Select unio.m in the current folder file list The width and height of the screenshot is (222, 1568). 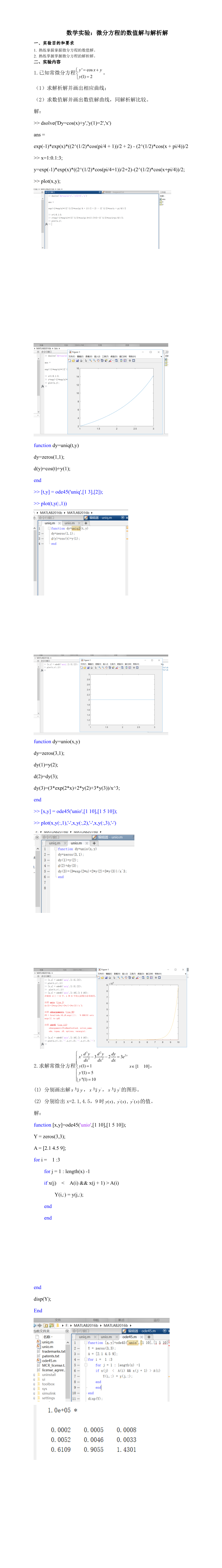coord(48,1347)
